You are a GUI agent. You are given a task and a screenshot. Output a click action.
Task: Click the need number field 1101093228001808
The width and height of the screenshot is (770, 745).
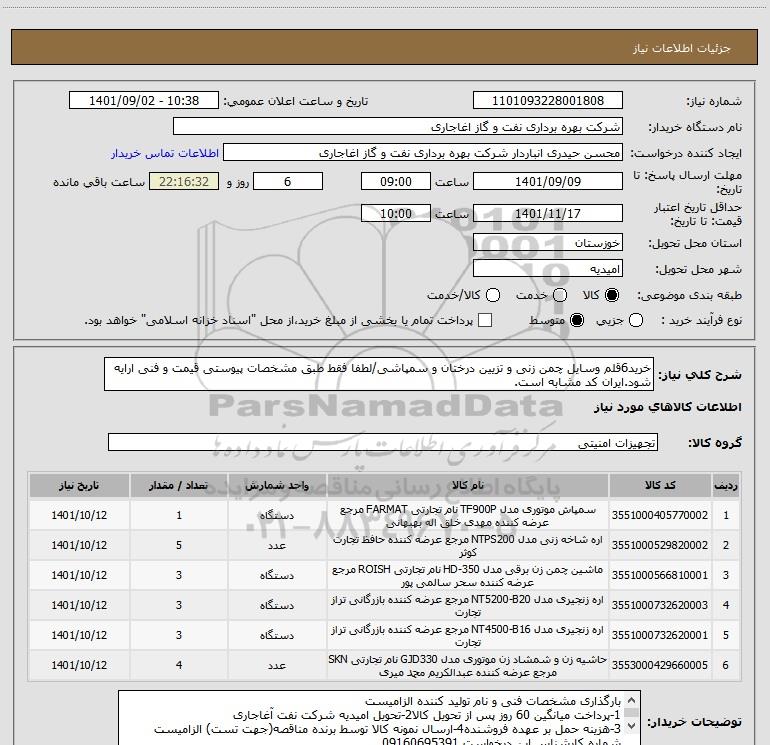click(x=548, y=101)
